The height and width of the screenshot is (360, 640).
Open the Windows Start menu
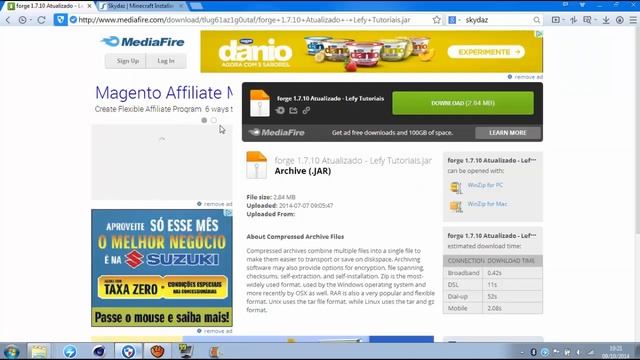tap(11, 351)
